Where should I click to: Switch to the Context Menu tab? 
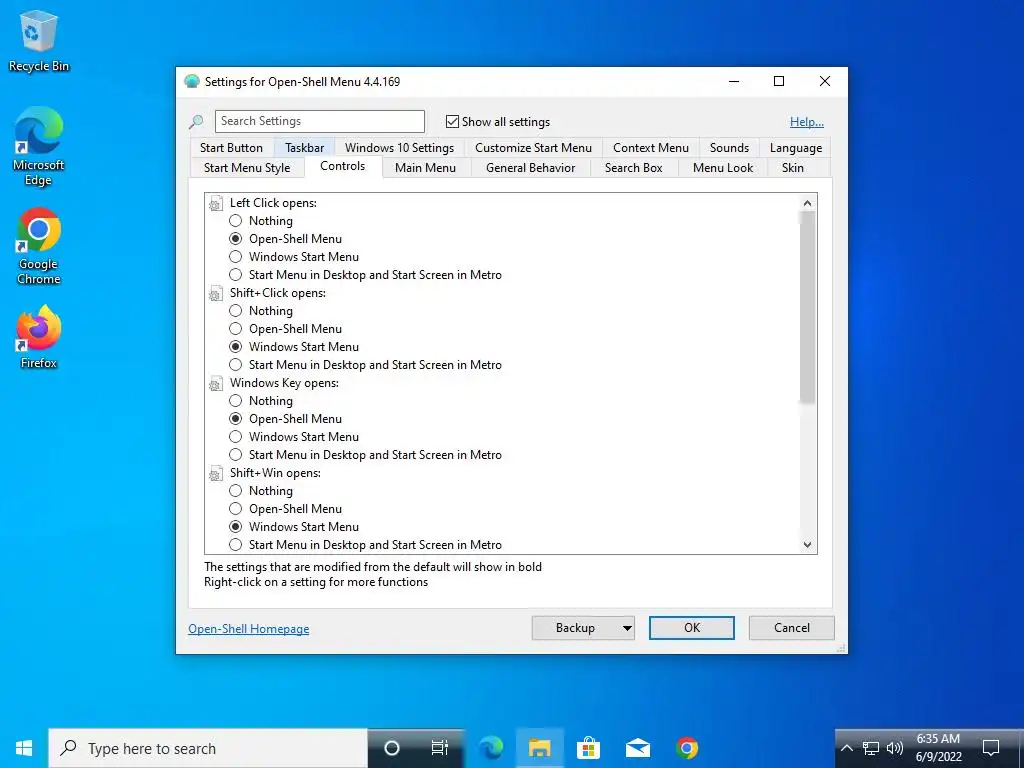[650, 148]
